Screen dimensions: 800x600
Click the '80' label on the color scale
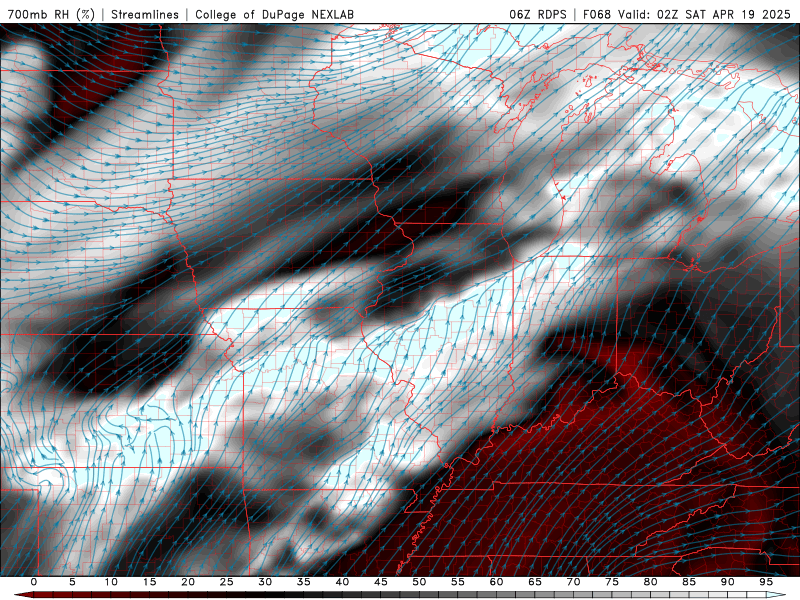tap(650, 582)
